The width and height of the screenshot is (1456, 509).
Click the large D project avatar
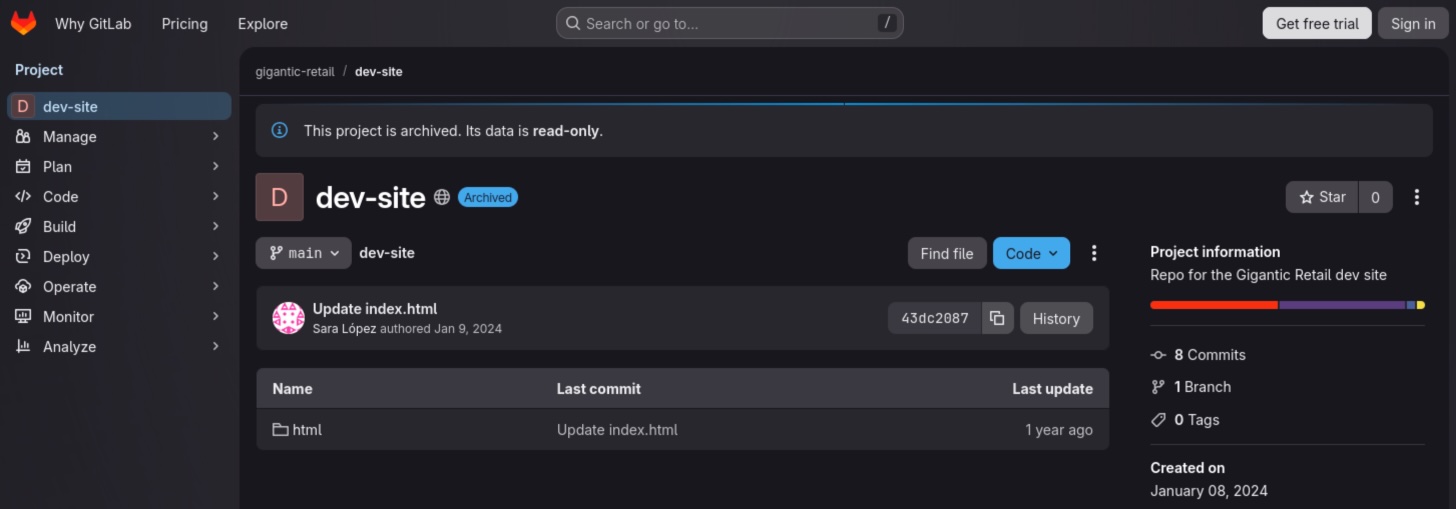(x=280, y=197)
